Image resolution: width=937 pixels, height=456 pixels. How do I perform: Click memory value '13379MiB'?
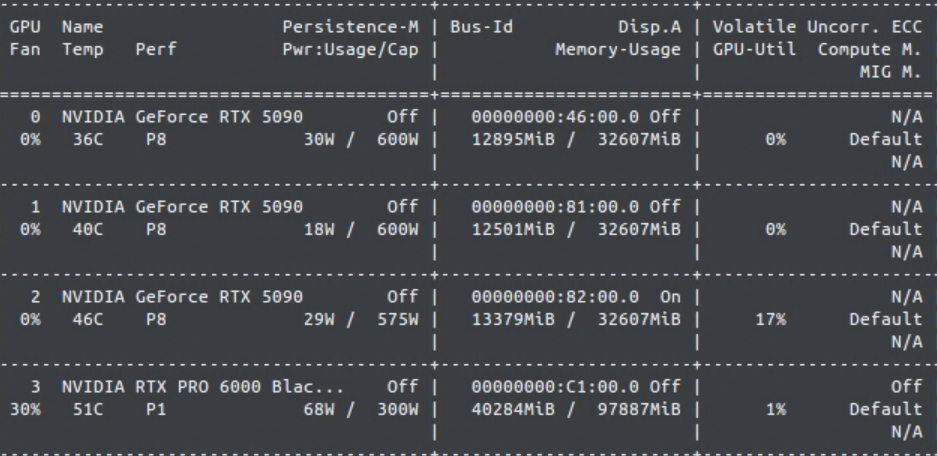(513, 319)
